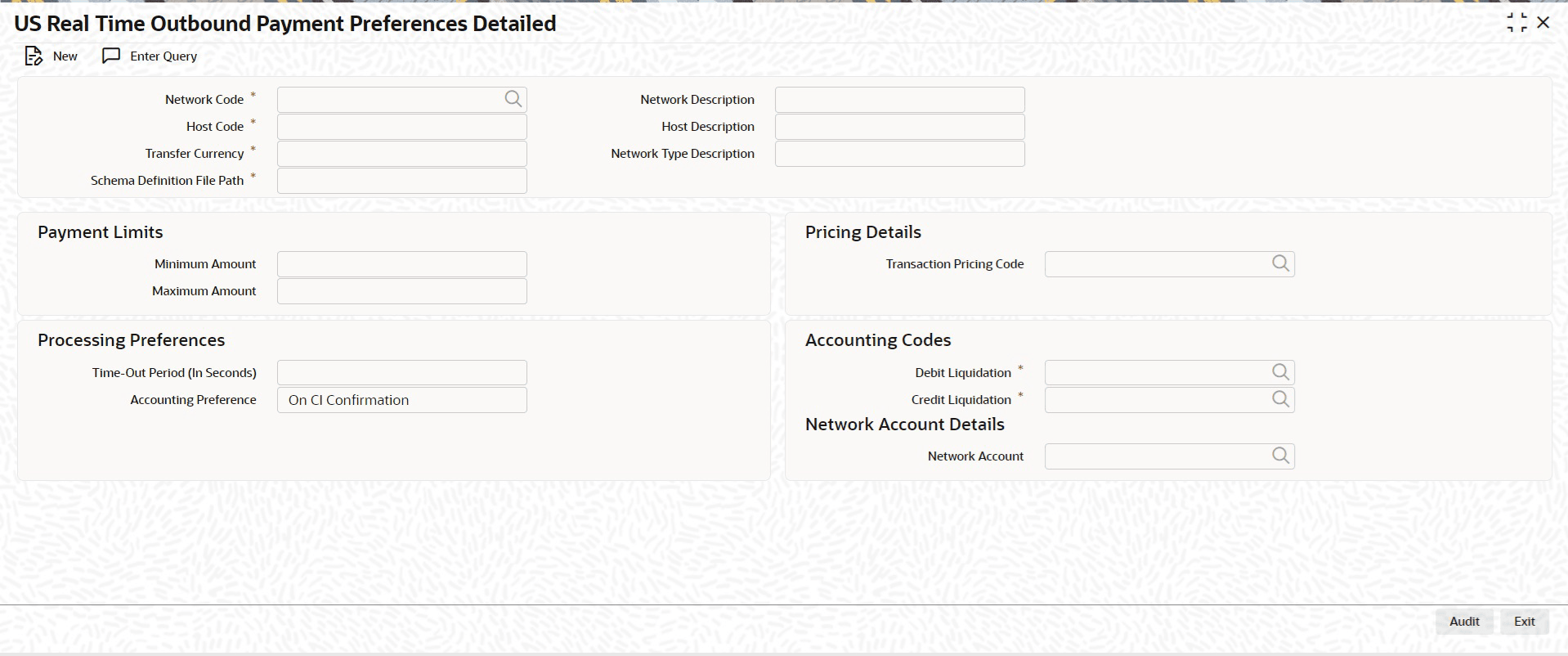Open the Accounting Preference dropdown
The image size is (1568, 656).
click(402, 400)
